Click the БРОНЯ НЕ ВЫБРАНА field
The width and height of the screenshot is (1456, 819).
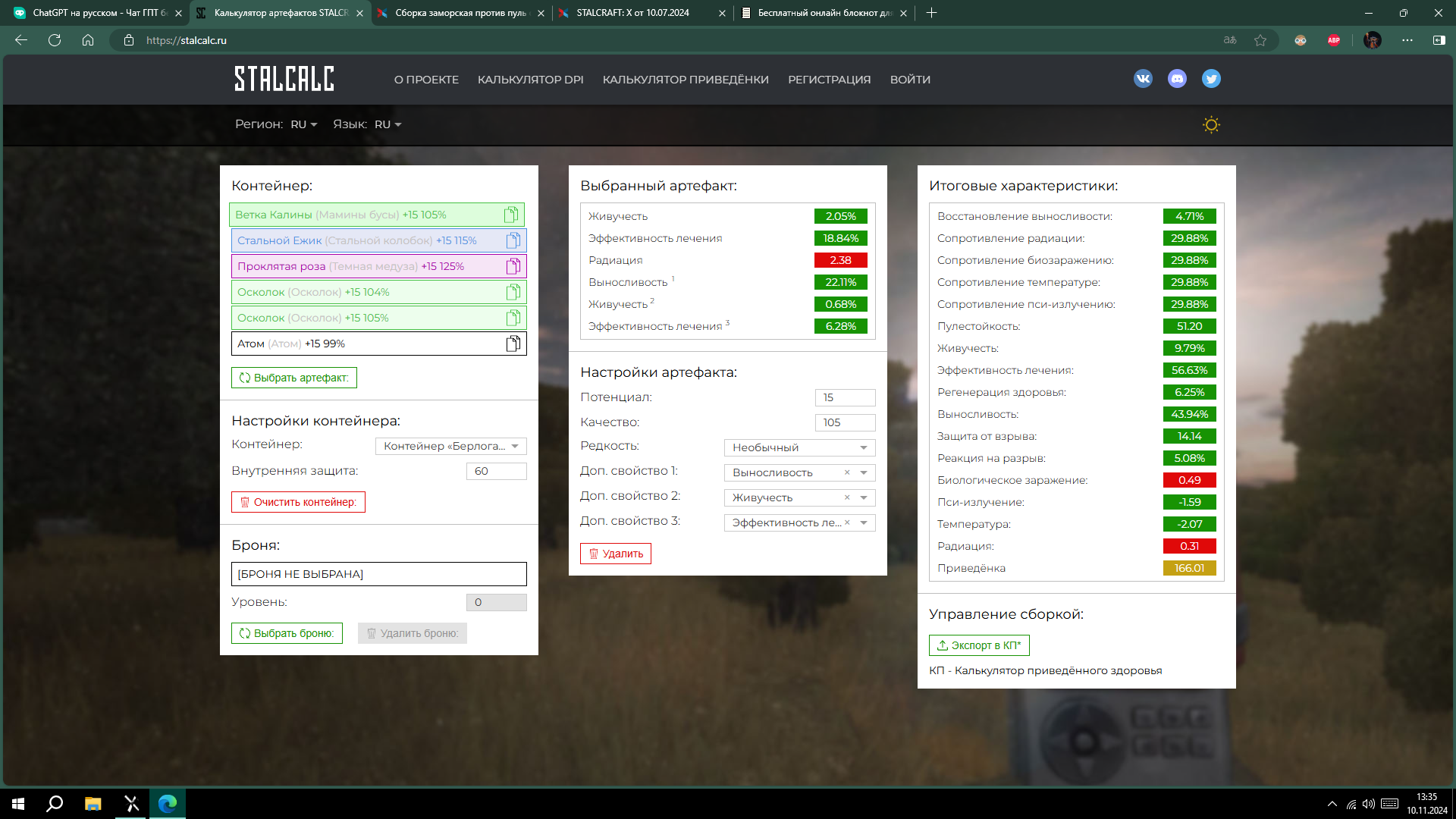pos(379,574)
